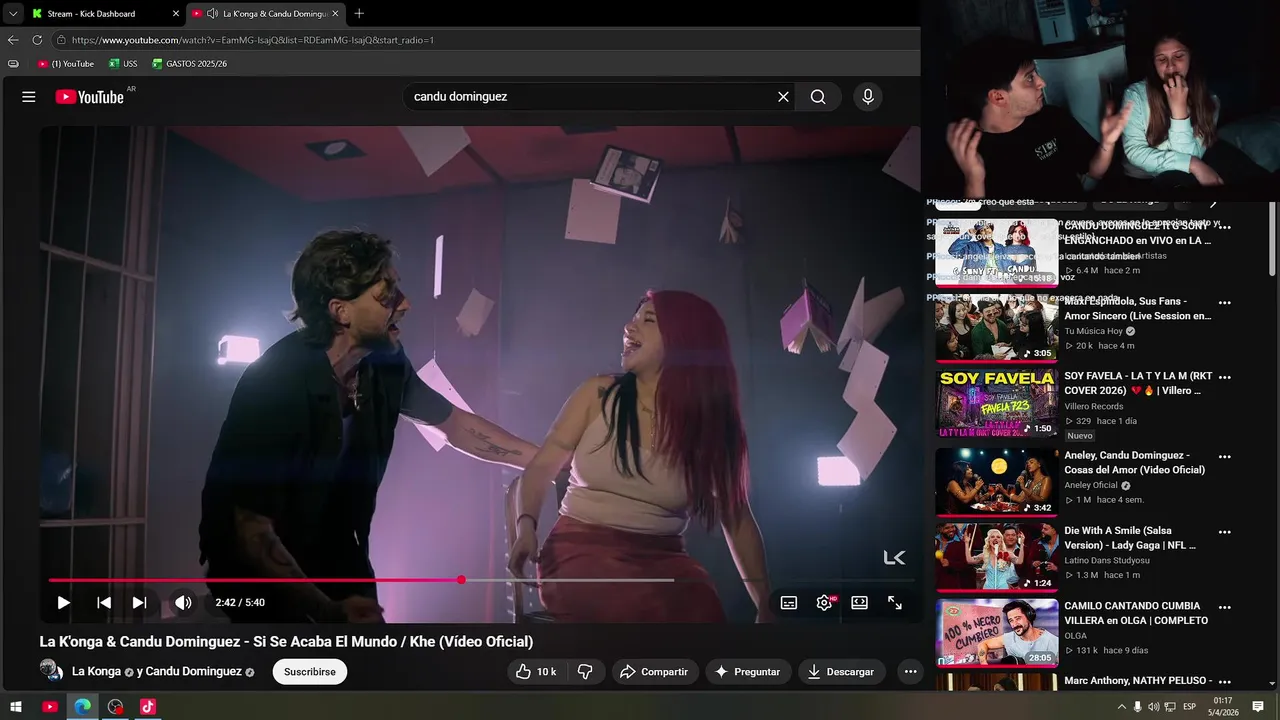This screenshot has width=1280, height=720.
Task: View site info via the lock icon
Action: point(61,40)
